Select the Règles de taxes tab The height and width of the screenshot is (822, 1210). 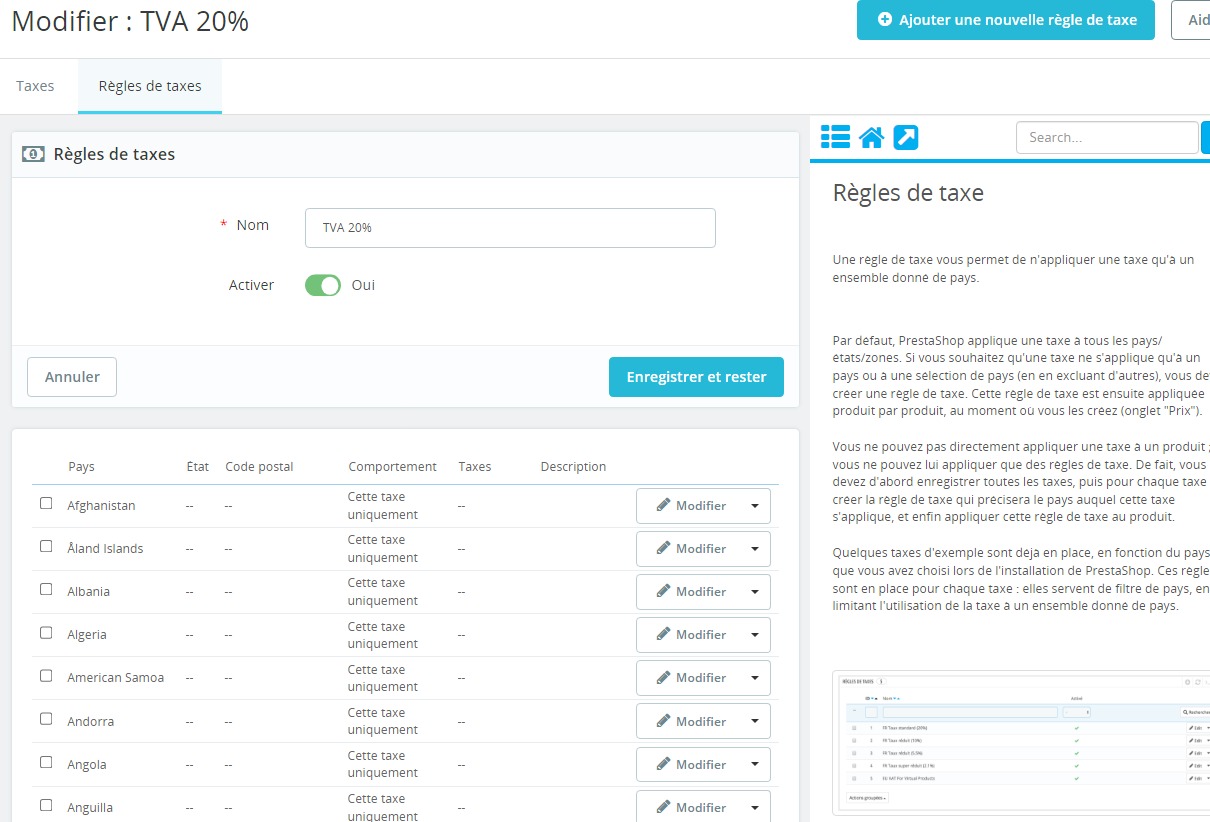click(150, 86)
